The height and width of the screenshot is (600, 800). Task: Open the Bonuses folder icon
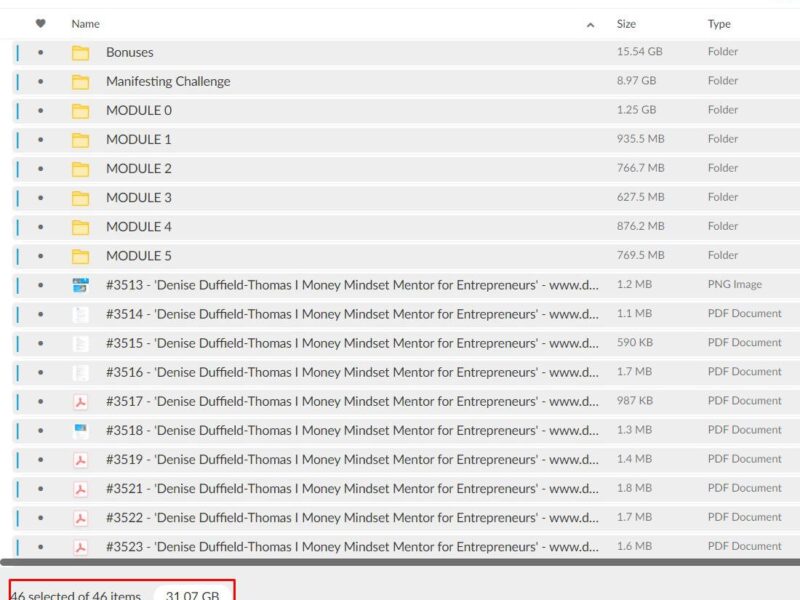coord(80,53)
